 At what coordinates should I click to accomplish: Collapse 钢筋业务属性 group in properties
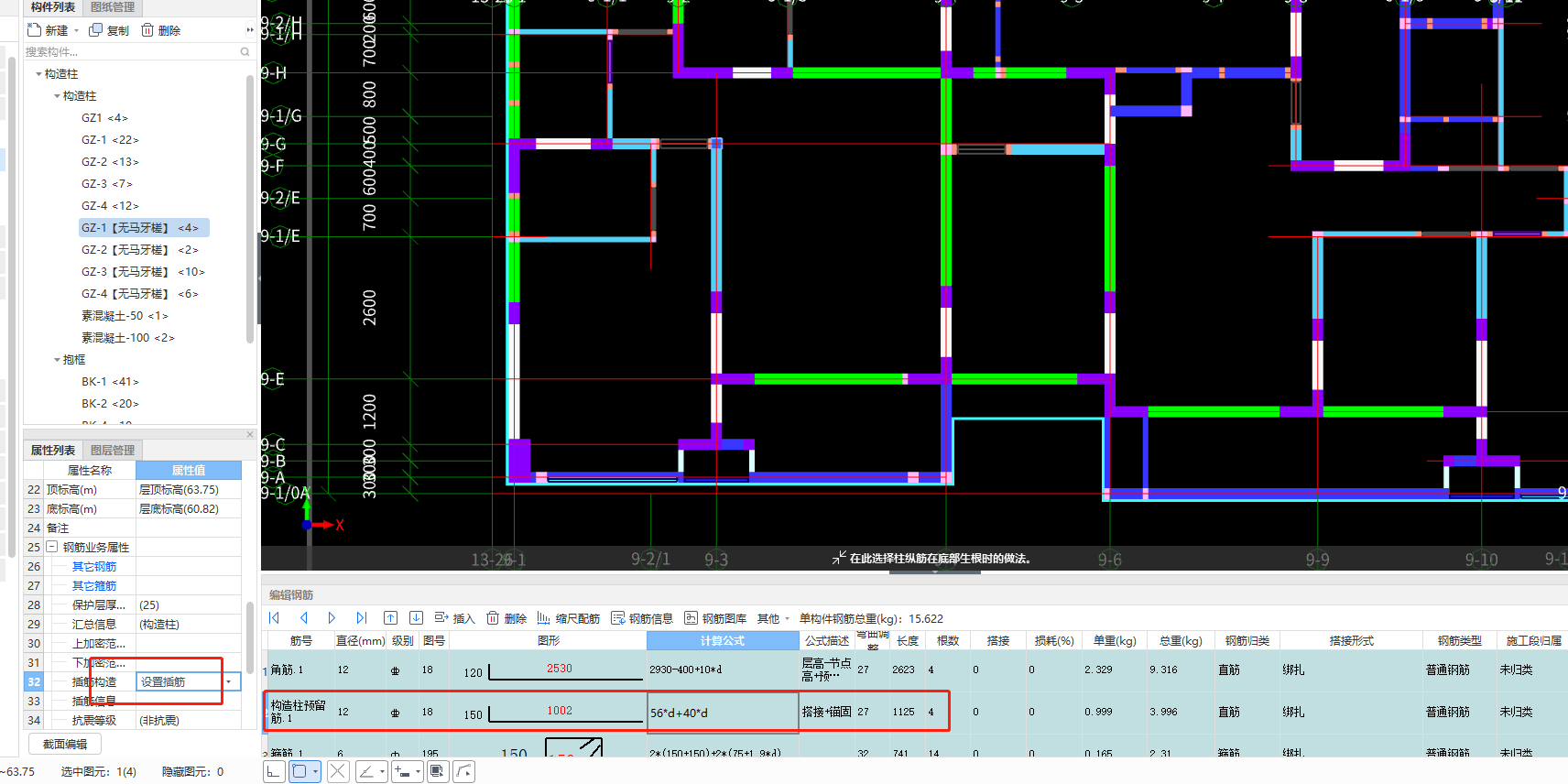(51, 547)
